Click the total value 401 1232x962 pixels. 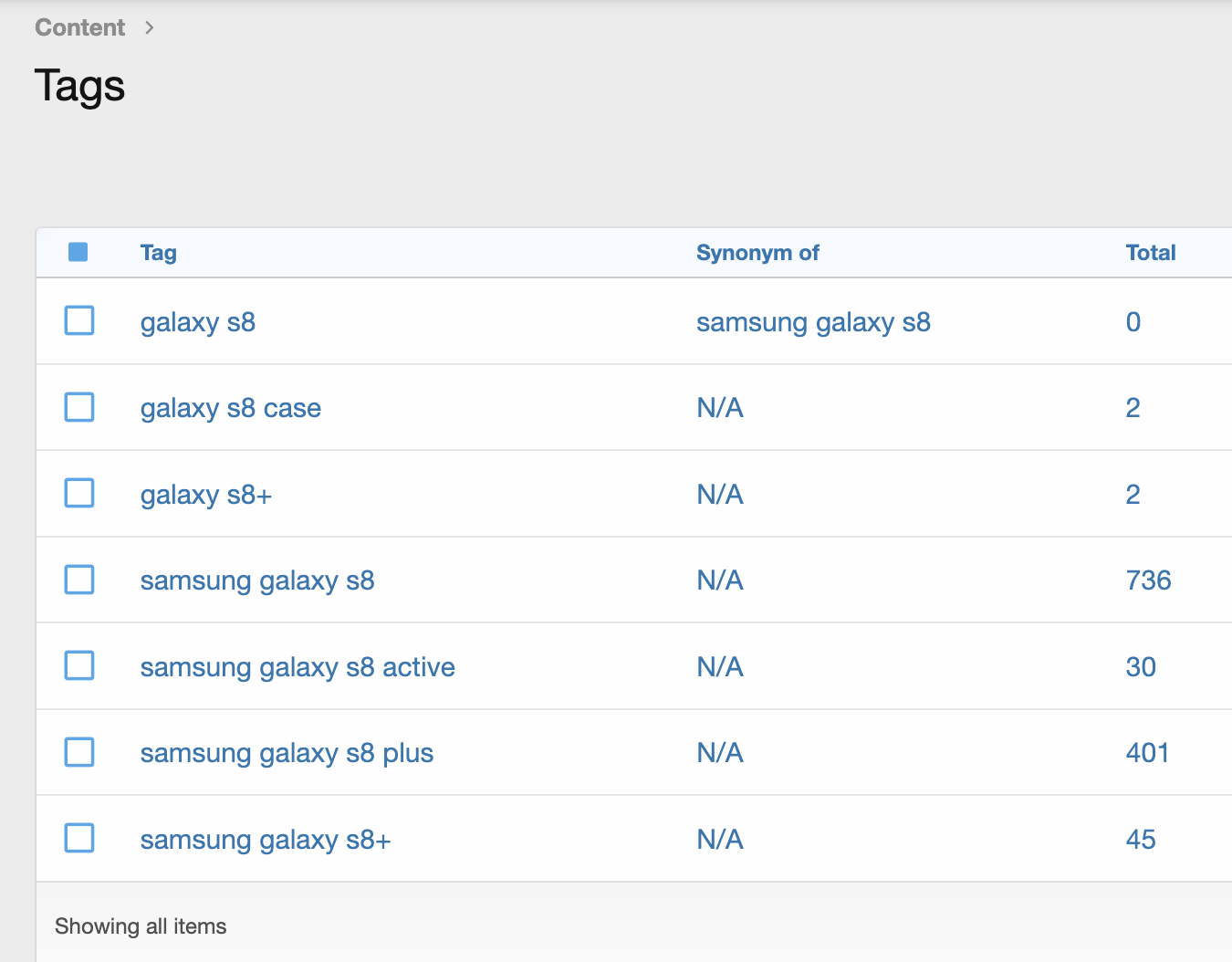(1147, 753)
